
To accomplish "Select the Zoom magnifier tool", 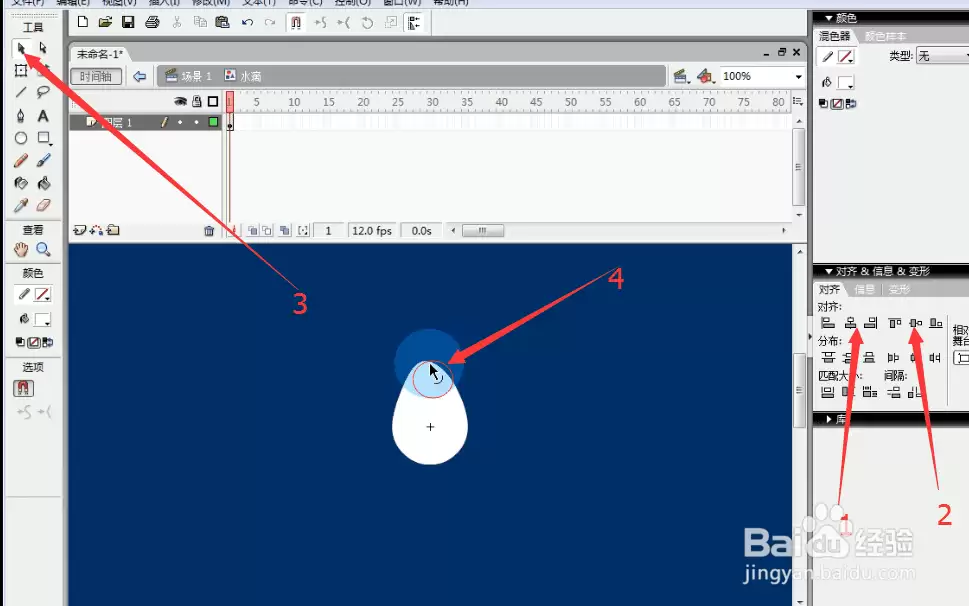I will coord(43,250).
